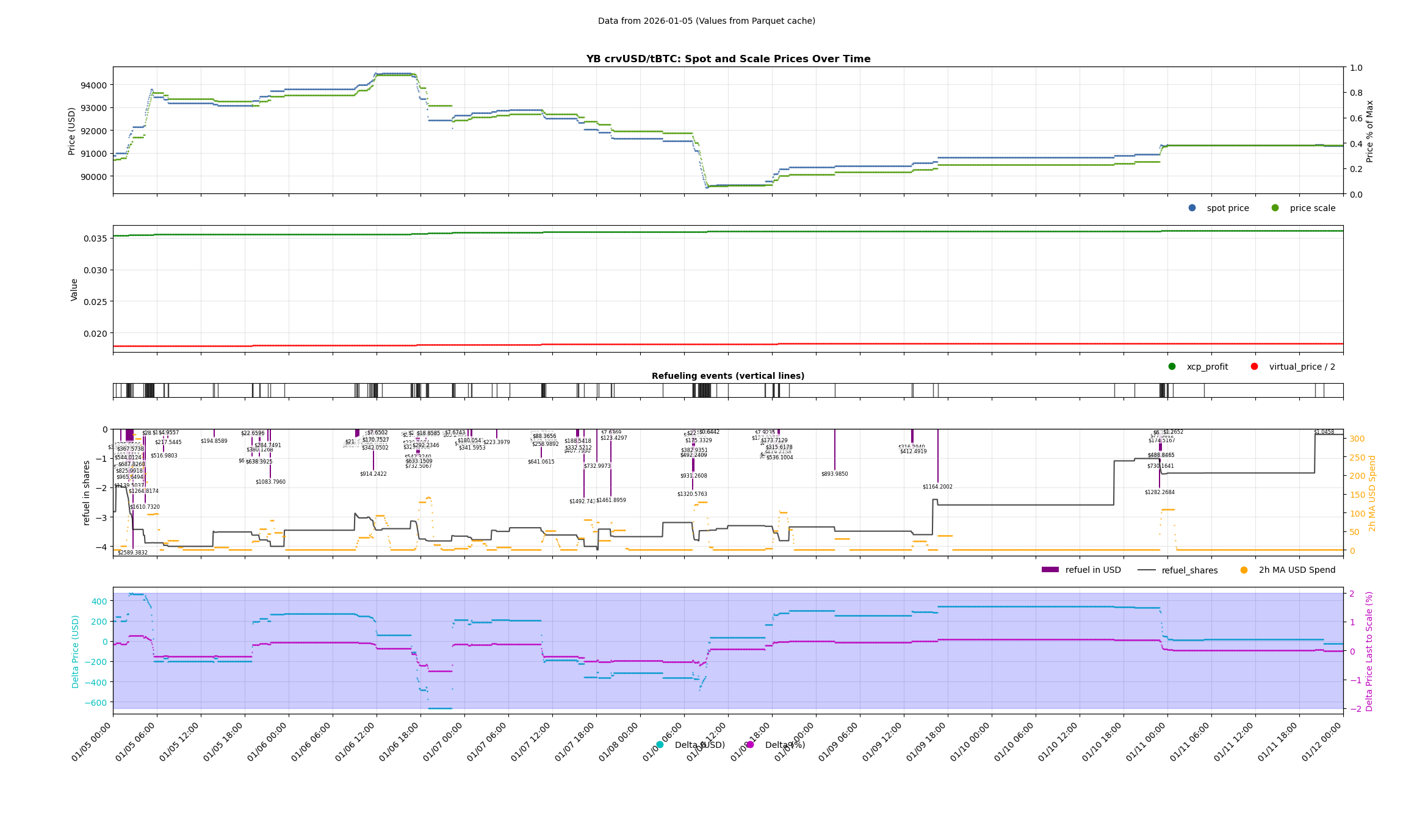Click the Refueling events subplot title
1414x840 pixels.
click(727, 376)
